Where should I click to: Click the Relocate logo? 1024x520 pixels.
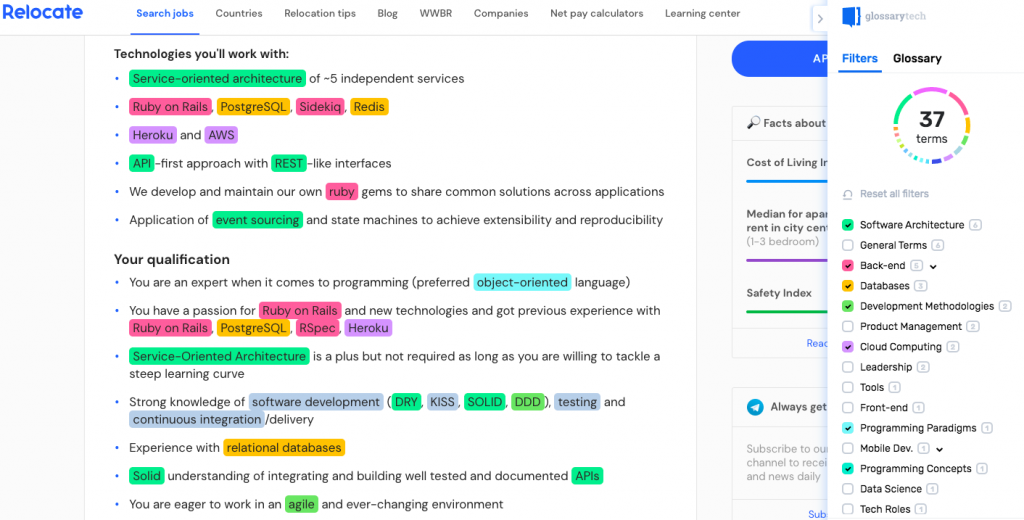coord(42,12)
